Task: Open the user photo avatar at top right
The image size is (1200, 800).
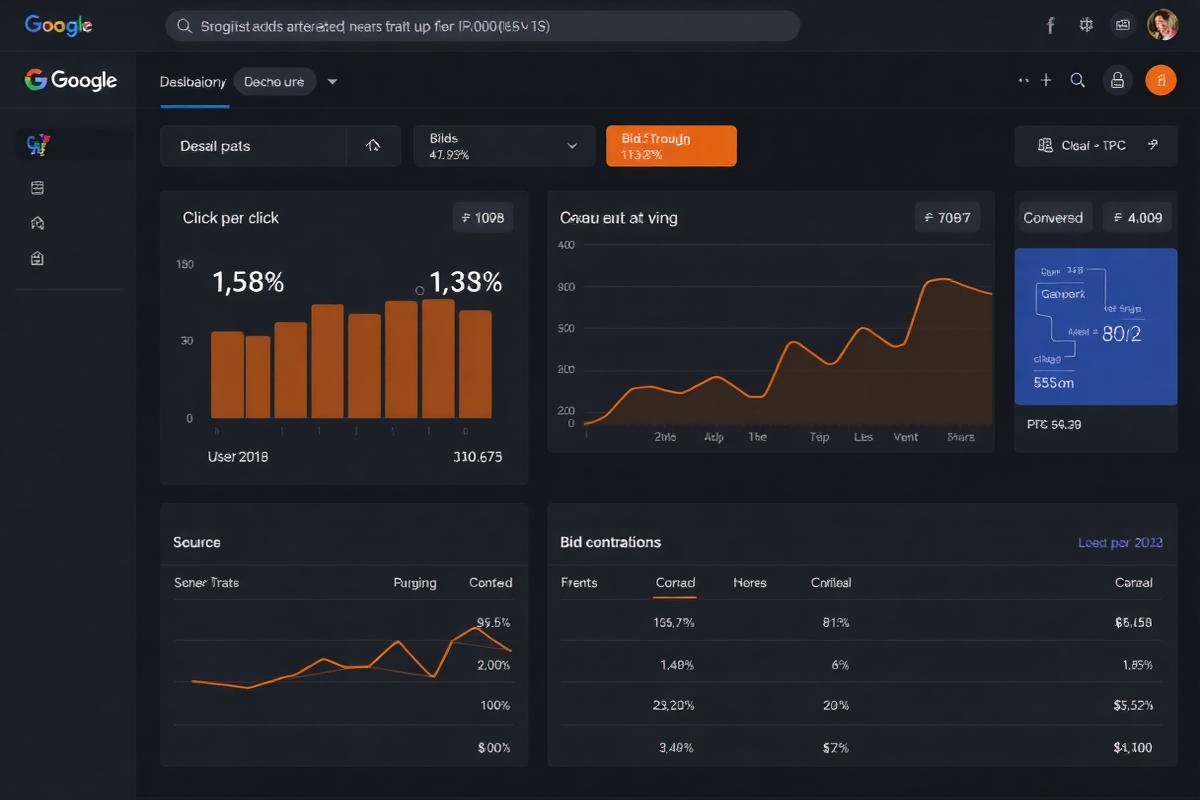Action: [x=1162, y=25]
